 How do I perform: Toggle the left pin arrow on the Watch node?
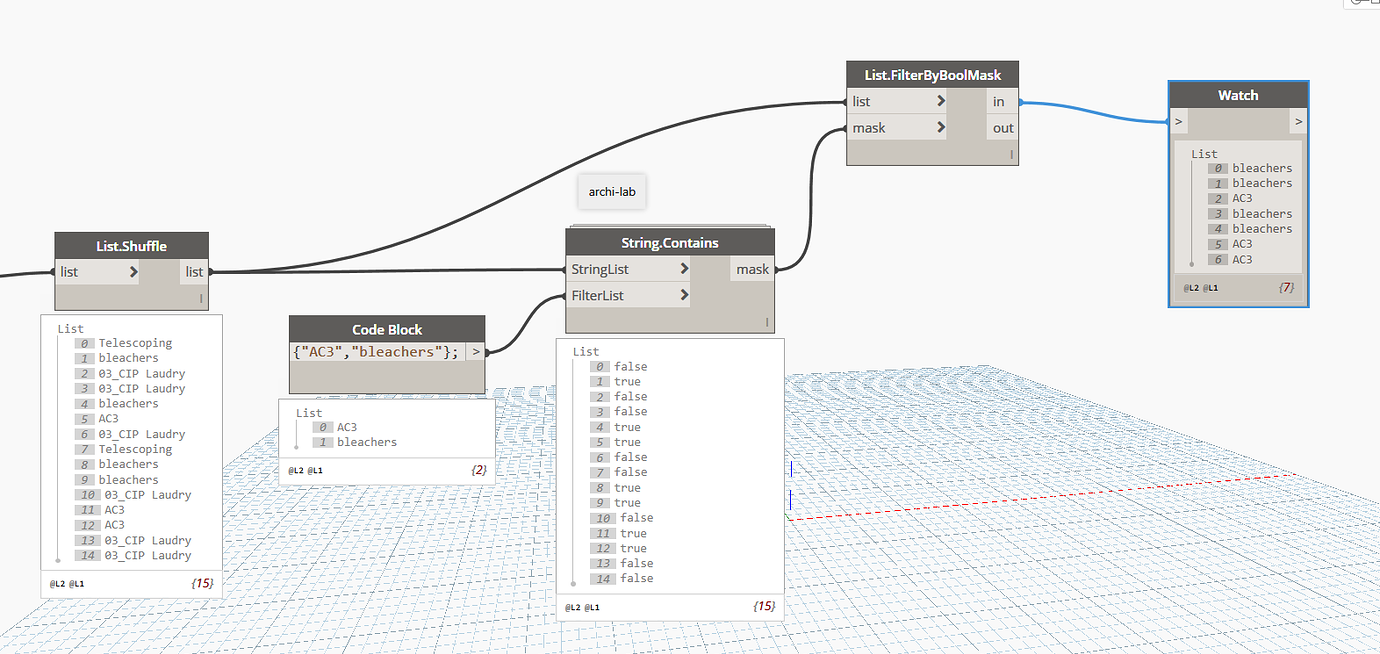(1178, 120)
